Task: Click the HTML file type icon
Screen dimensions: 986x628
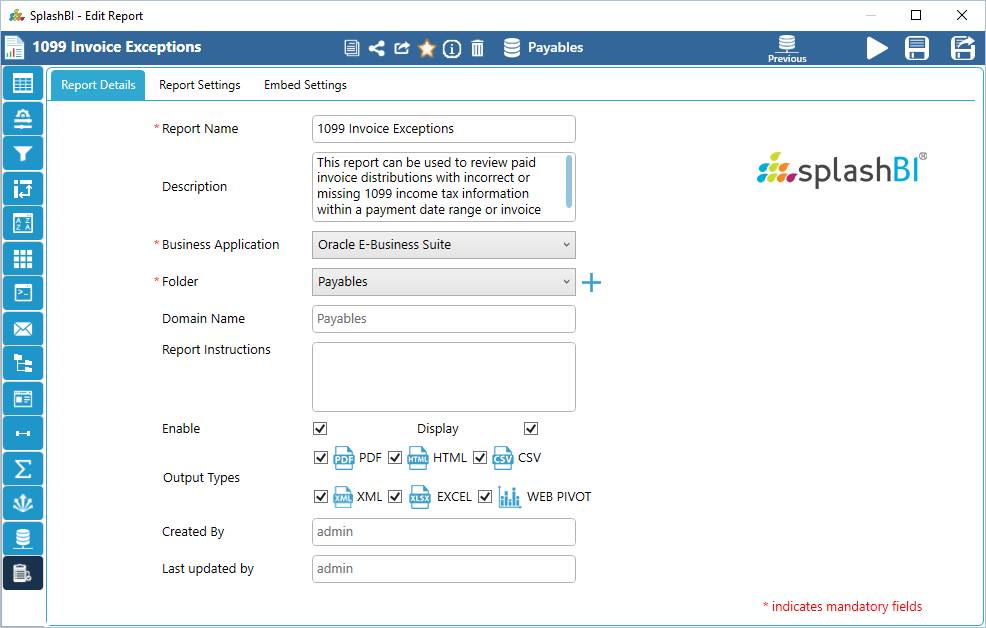Action: click(418, 458)
